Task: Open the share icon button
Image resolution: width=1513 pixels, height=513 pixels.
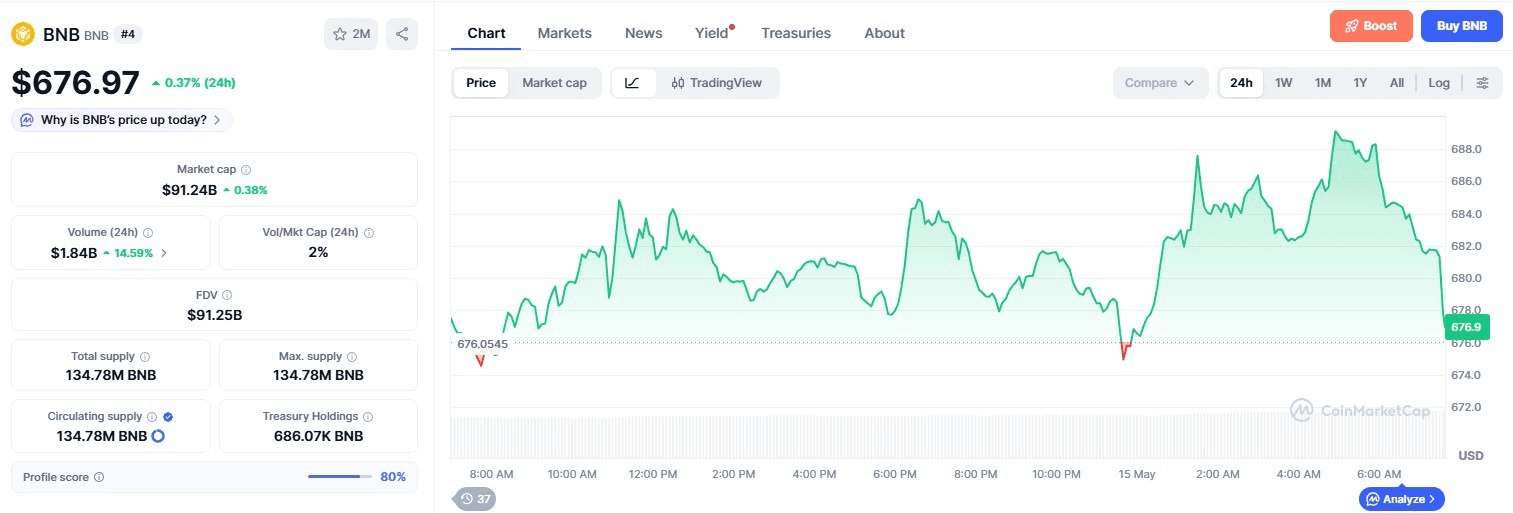Action: click(402, 34)
